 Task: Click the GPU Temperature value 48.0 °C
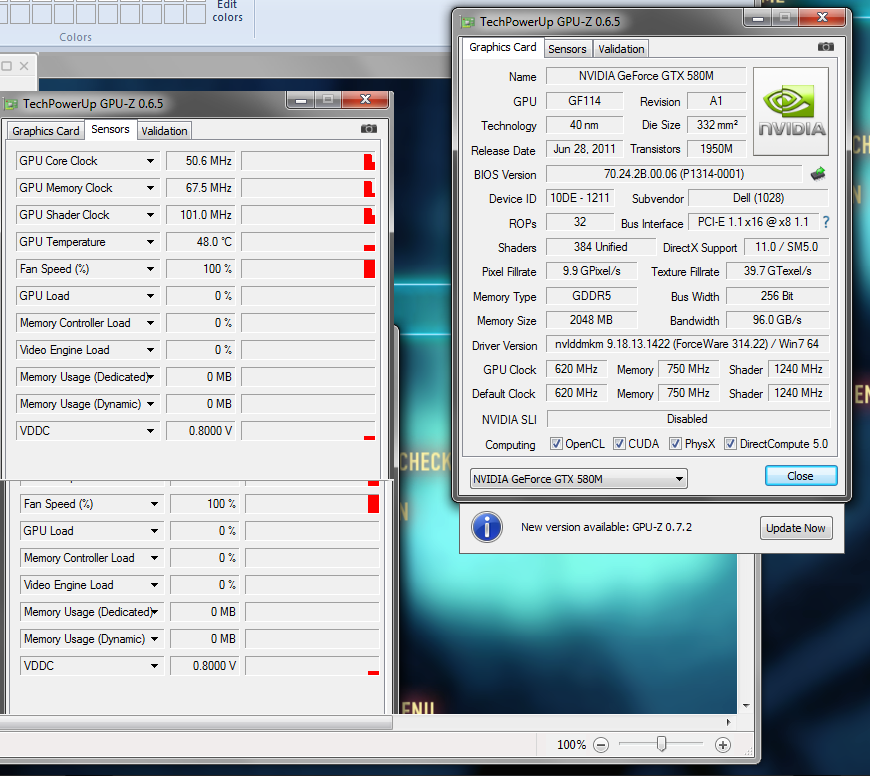coord(201,242)
